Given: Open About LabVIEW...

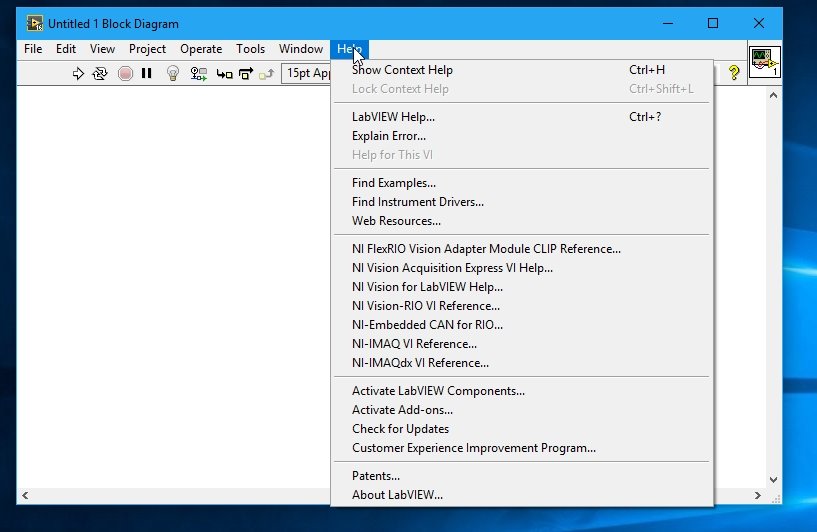Looking at the screenshot, I should (x=522, y=495).
